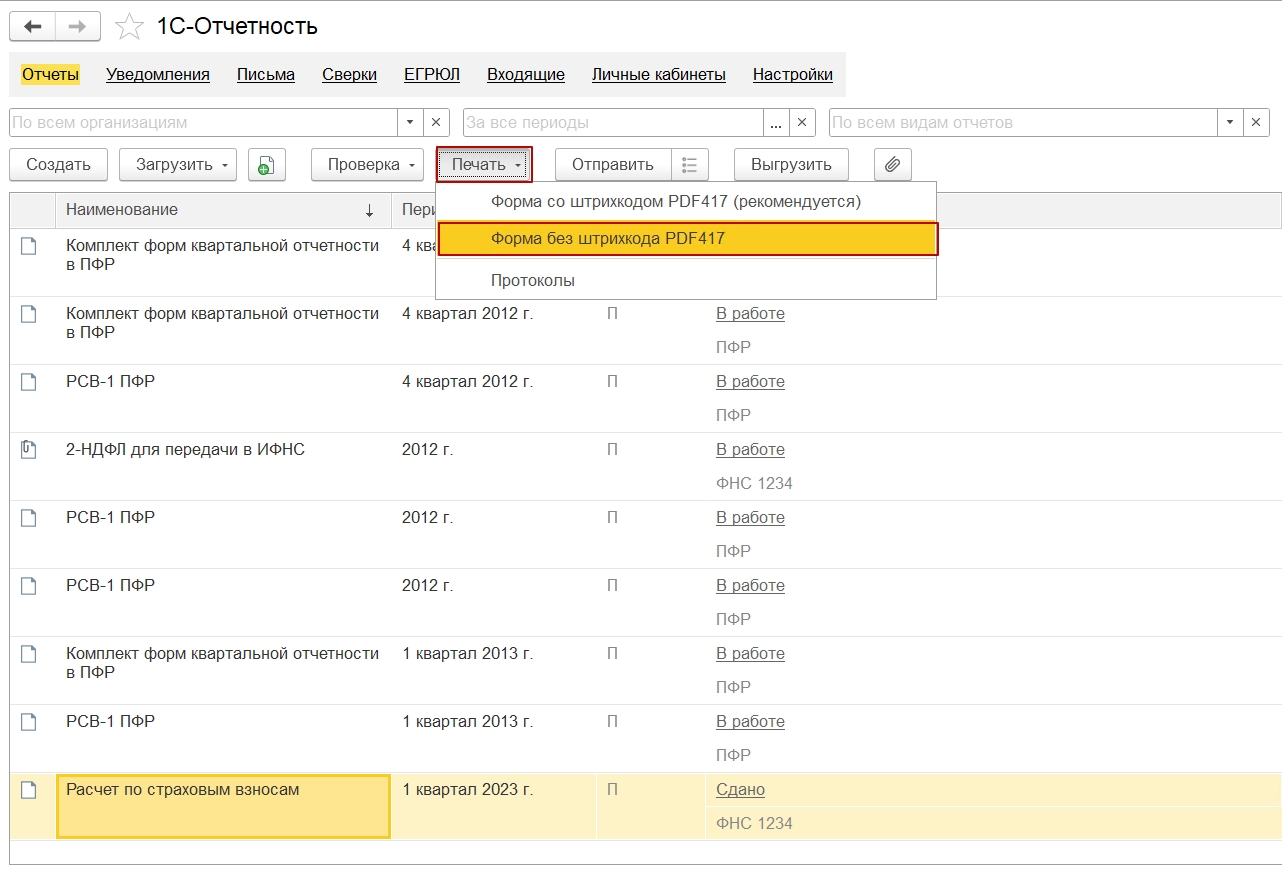The width and height of the screenshot is (1282, 874).
Task: Open the Сверки tab
Action: pyautogui.click(x=350, y=74)
